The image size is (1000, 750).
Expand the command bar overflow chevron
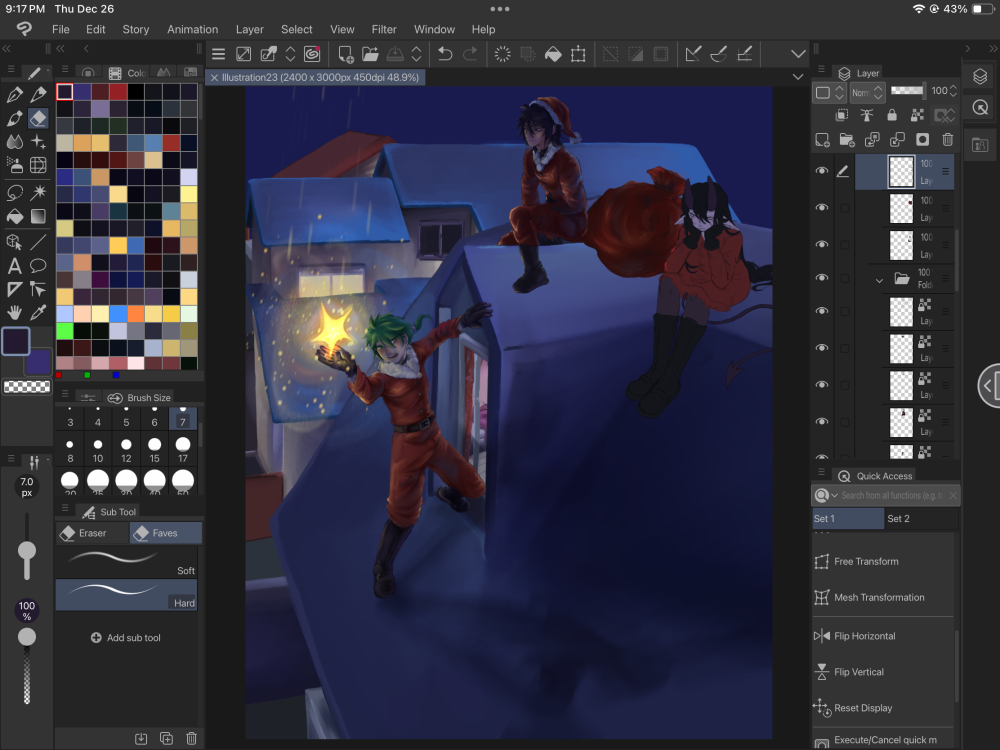click(797, 54)
